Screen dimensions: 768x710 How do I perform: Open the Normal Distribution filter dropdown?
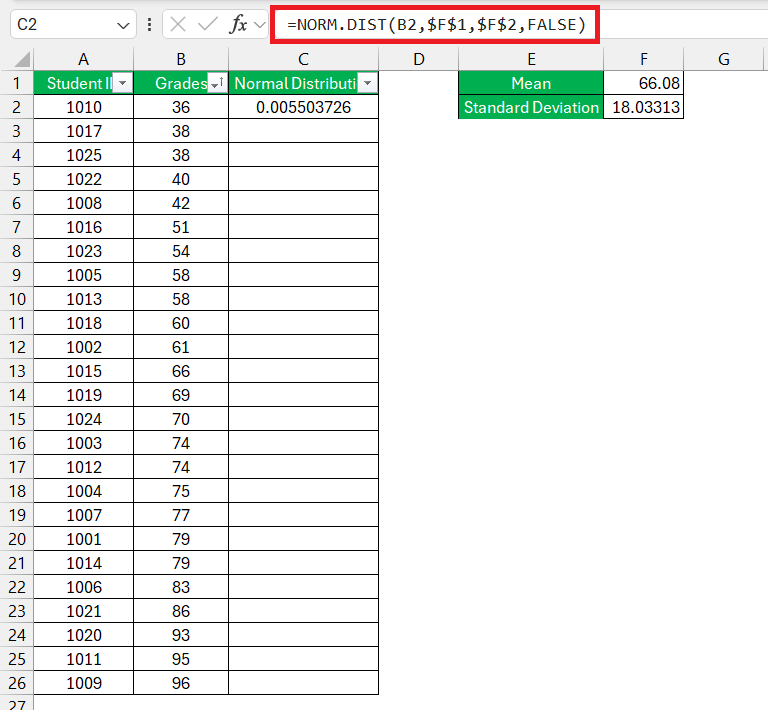pos(367,83)
